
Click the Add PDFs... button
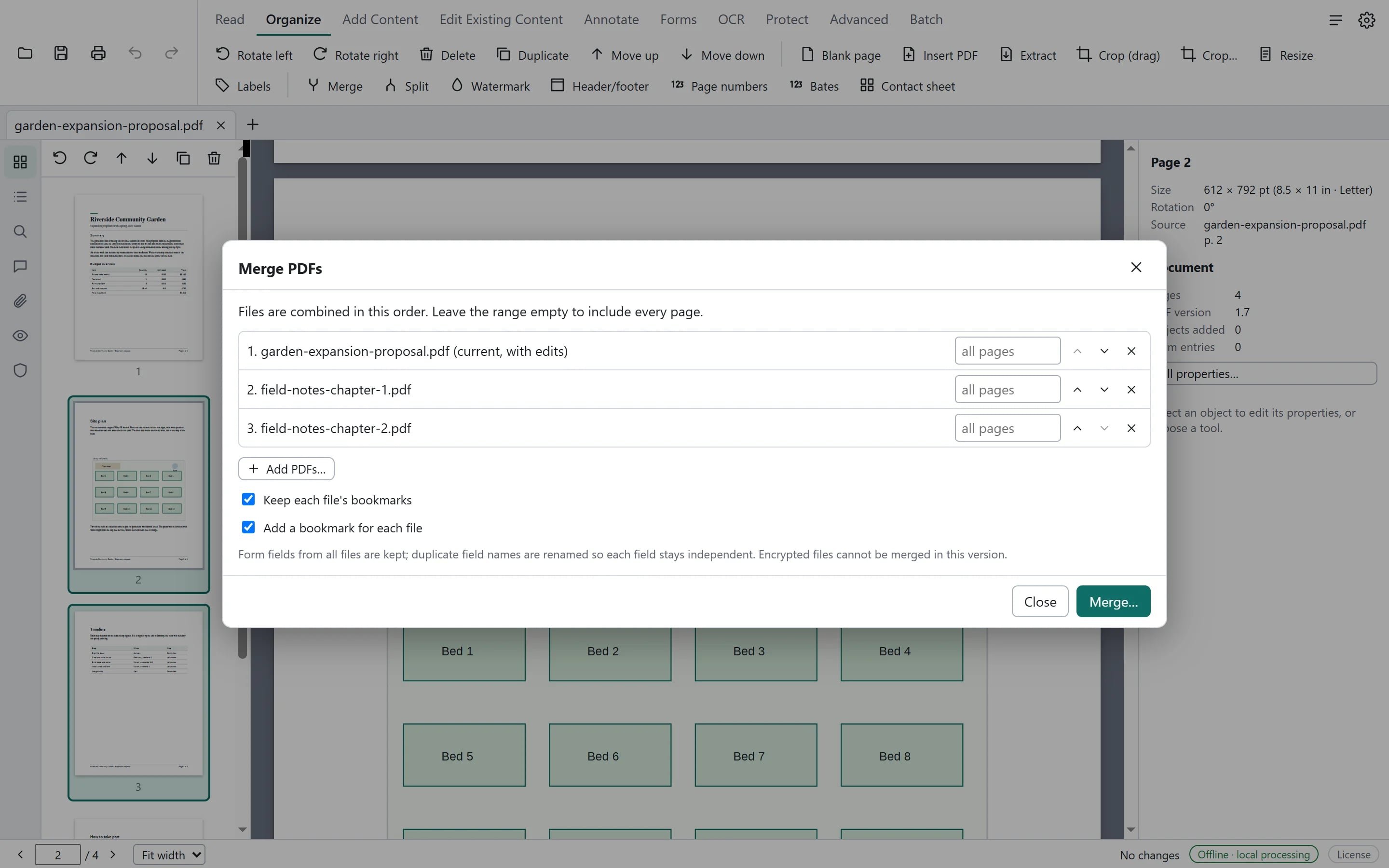[x=286, y=469]
